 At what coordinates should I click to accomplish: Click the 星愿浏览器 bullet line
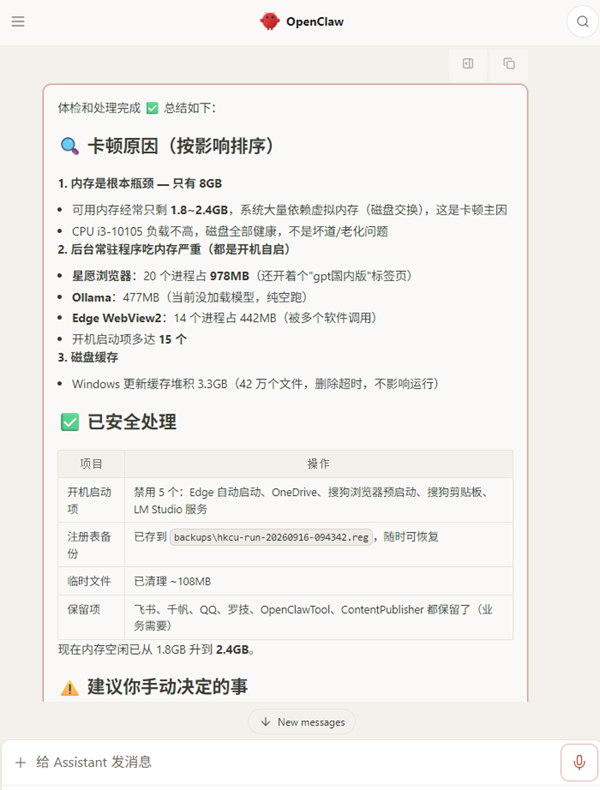click(242, 276)
